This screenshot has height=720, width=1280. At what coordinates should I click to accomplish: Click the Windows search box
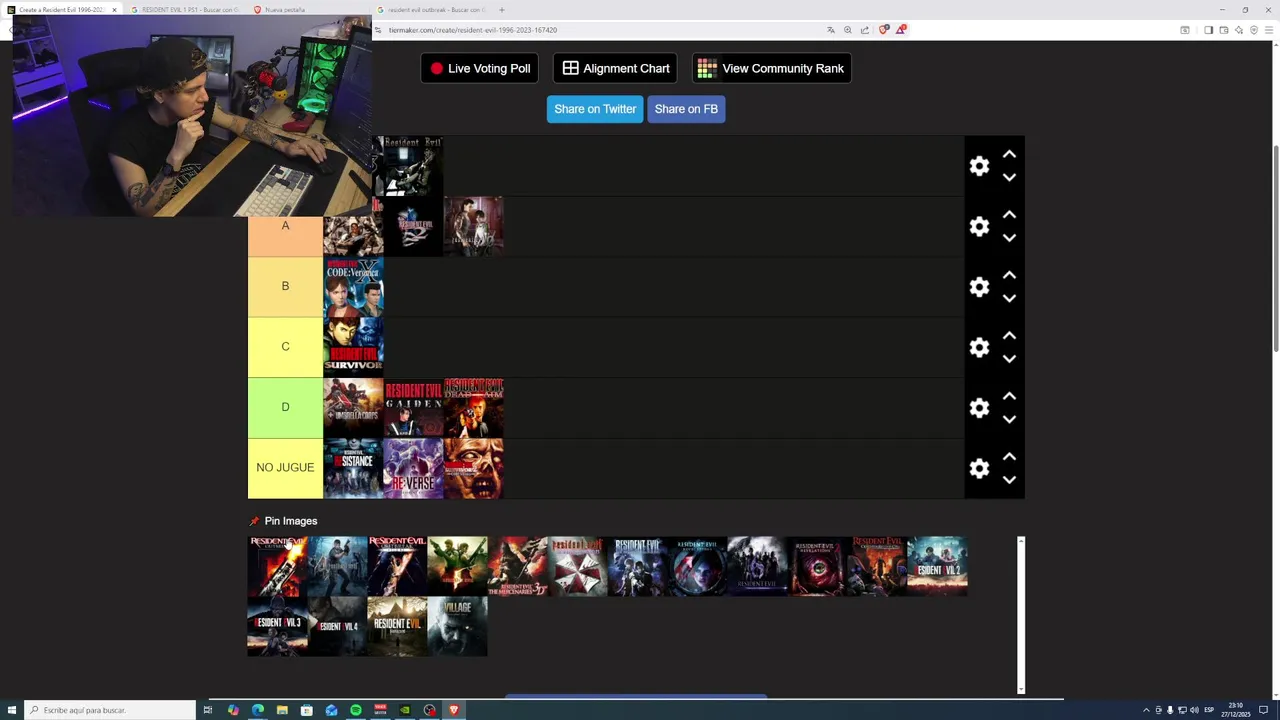click(110, 710)
